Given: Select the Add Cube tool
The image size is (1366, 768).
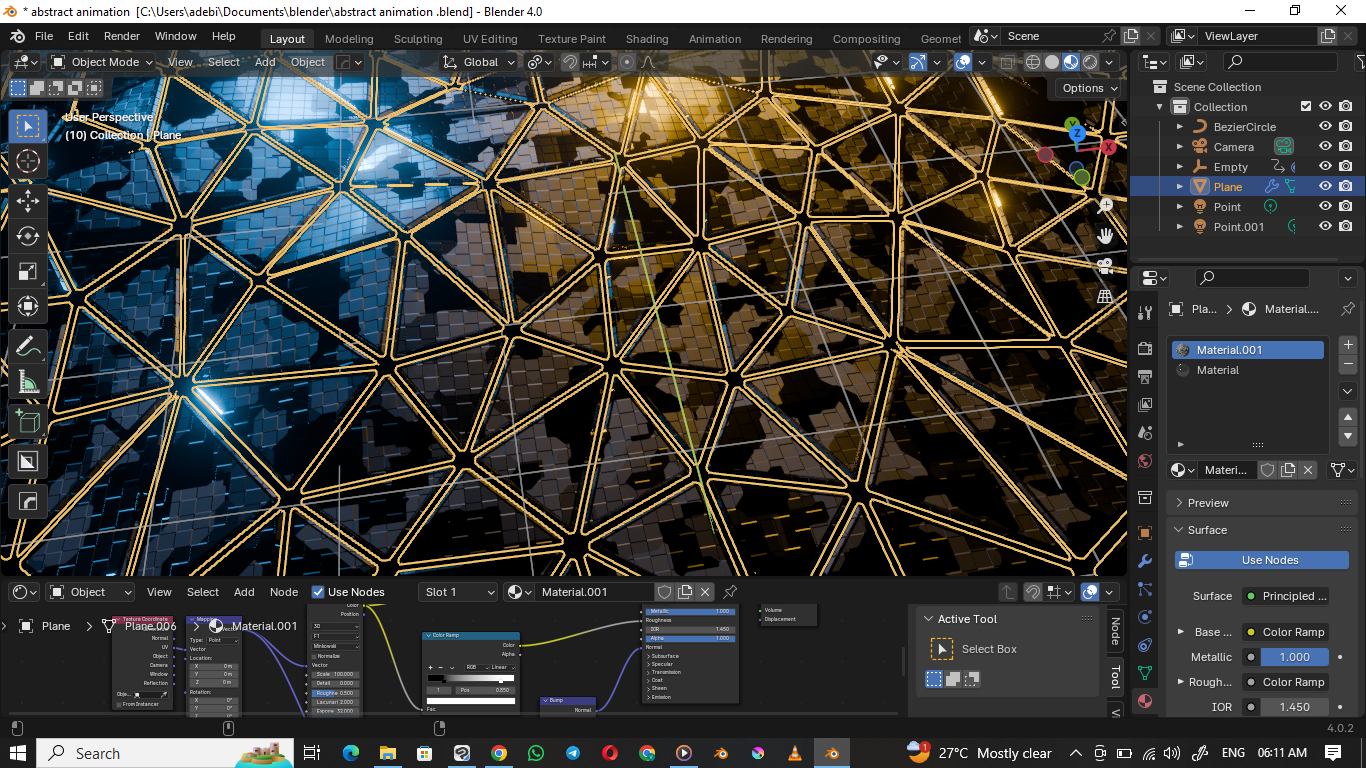Looking at the screenshot, I should tap(28, 422).
